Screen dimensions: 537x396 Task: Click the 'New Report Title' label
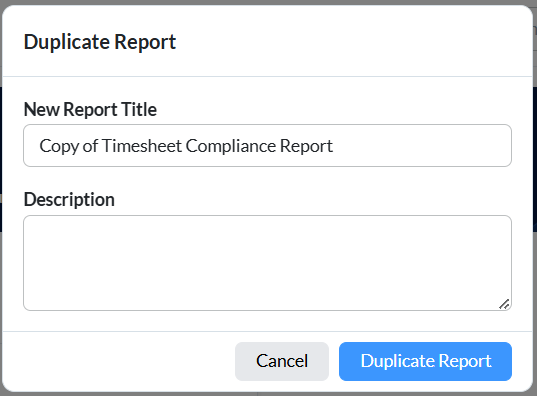pyautogui.click(x=90, y=110)
